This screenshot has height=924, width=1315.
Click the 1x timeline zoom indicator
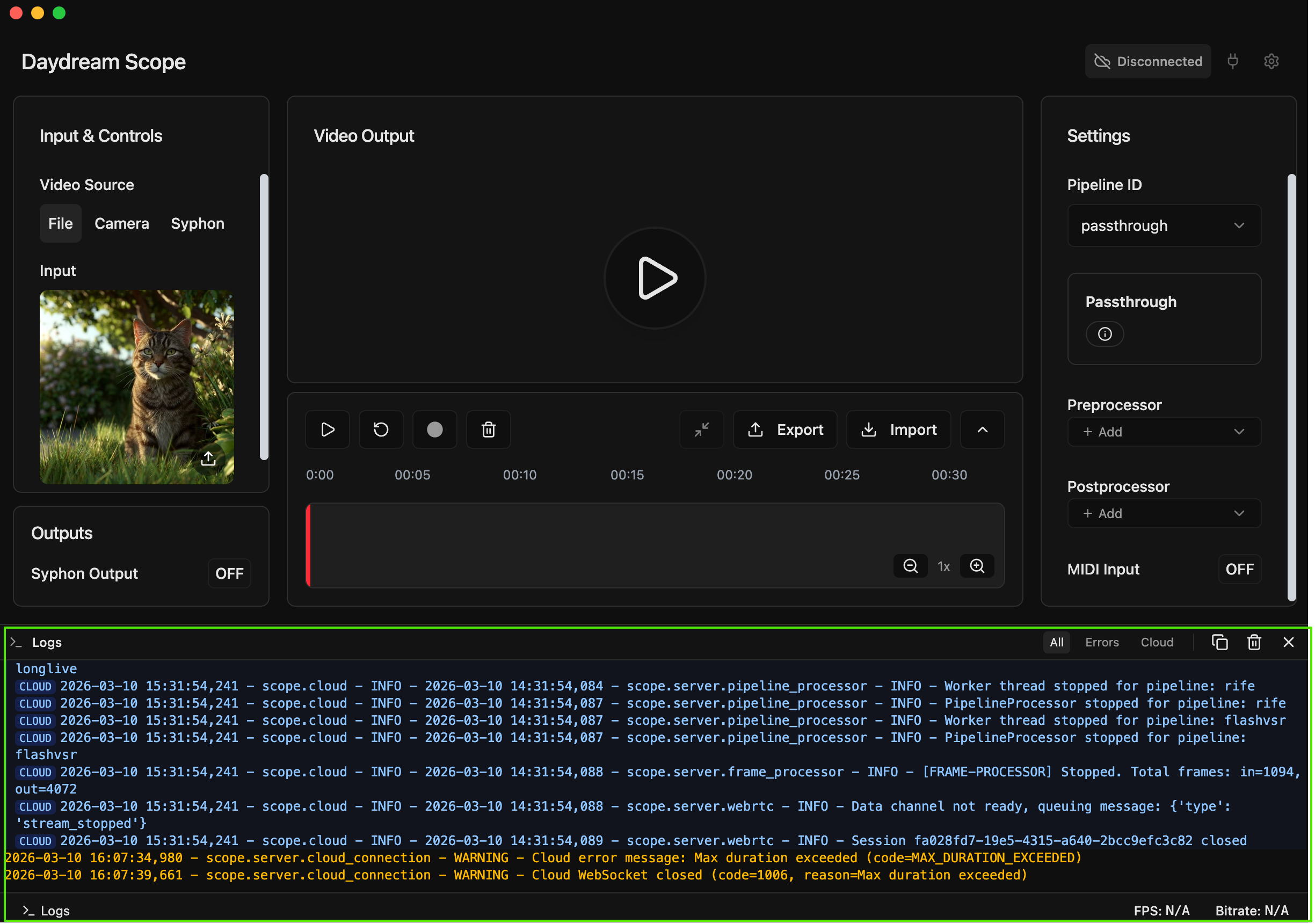tap(944, 566)
